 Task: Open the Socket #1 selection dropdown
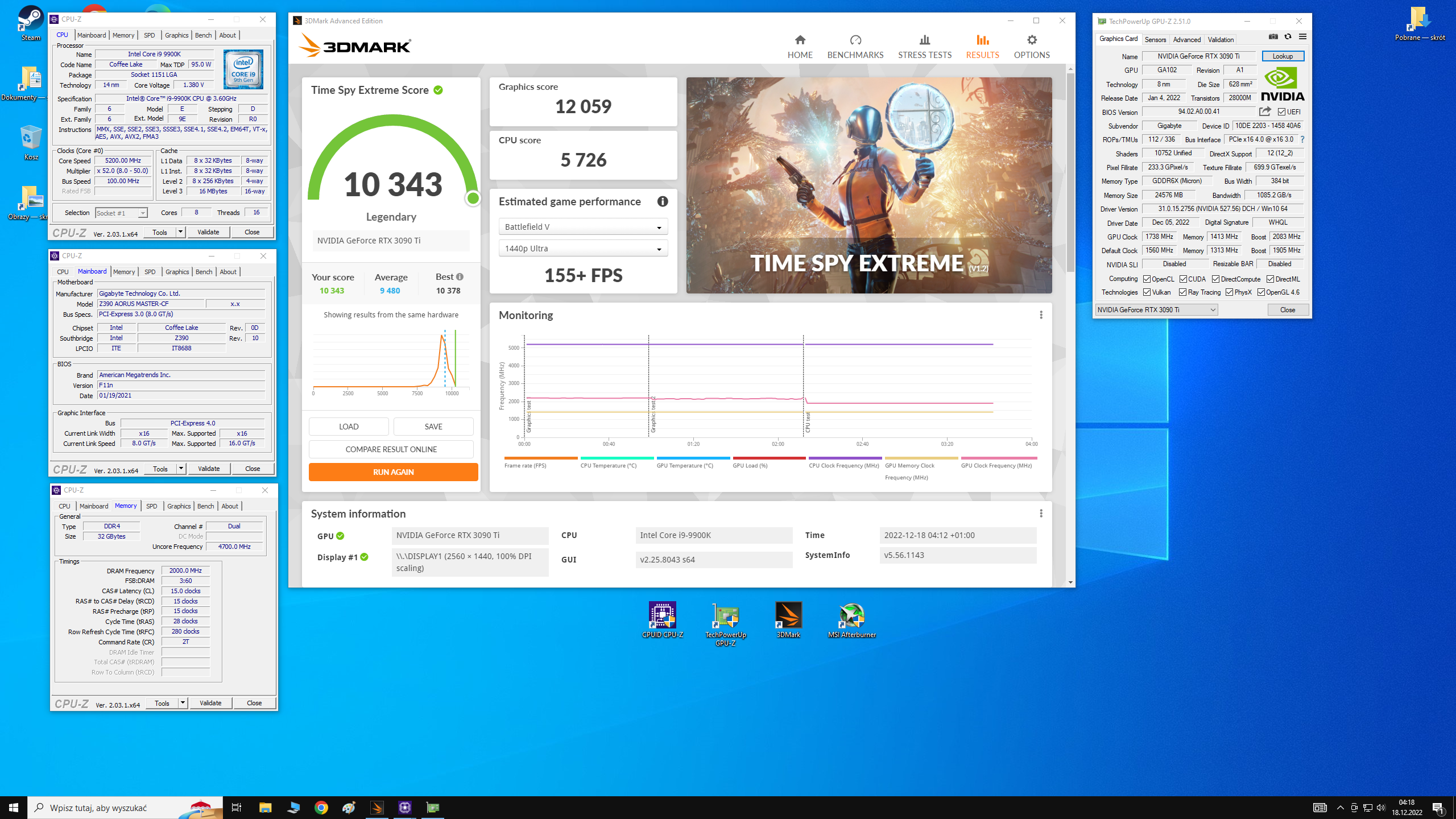pos(121,213)
